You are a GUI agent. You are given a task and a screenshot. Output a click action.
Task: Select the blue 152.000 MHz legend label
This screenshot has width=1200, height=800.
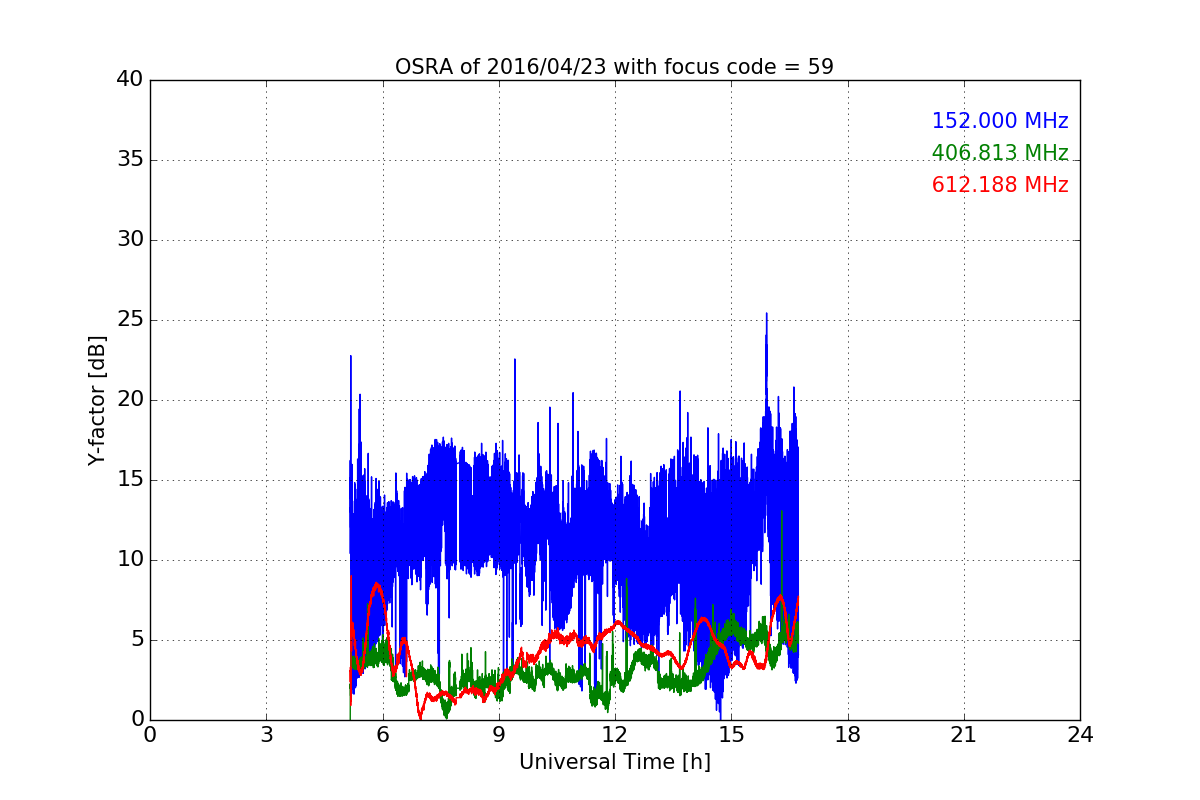999,121
